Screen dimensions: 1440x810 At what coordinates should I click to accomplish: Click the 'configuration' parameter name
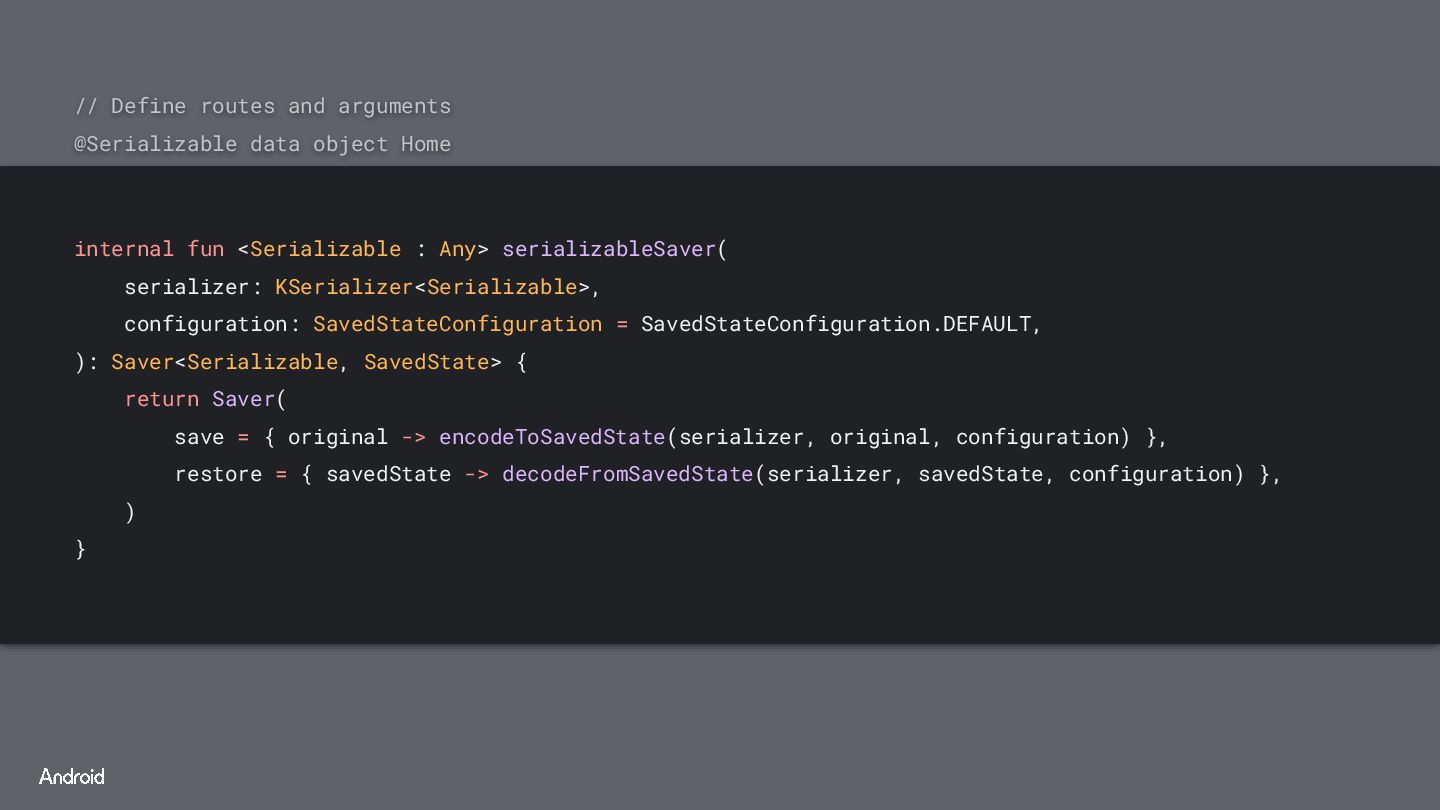tap(206, 324)
